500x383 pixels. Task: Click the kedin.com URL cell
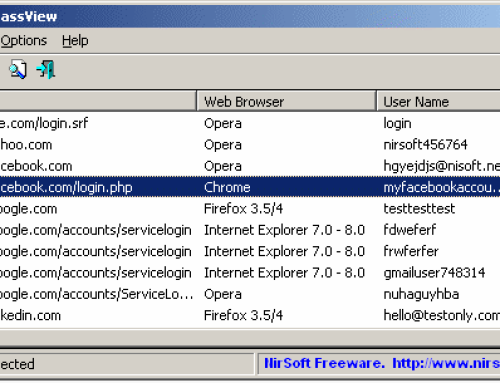(x=30, y=315)
